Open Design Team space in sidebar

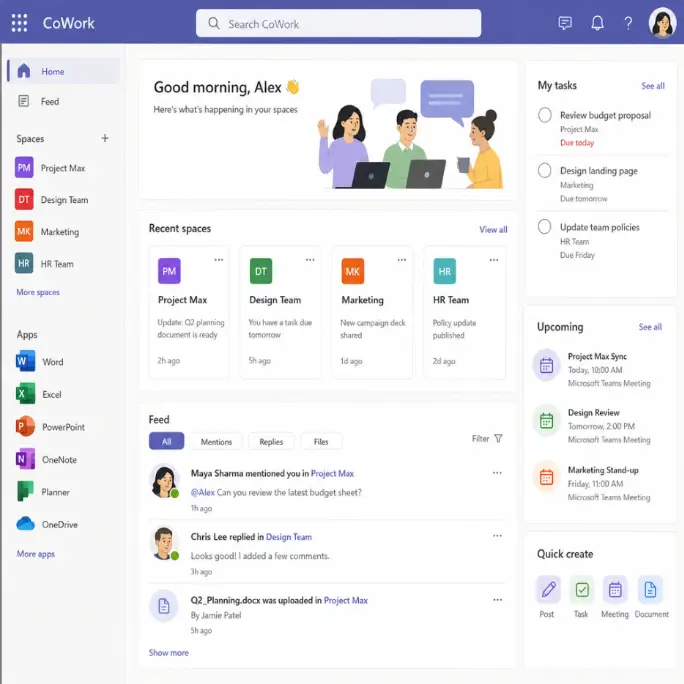coord(51,200)
